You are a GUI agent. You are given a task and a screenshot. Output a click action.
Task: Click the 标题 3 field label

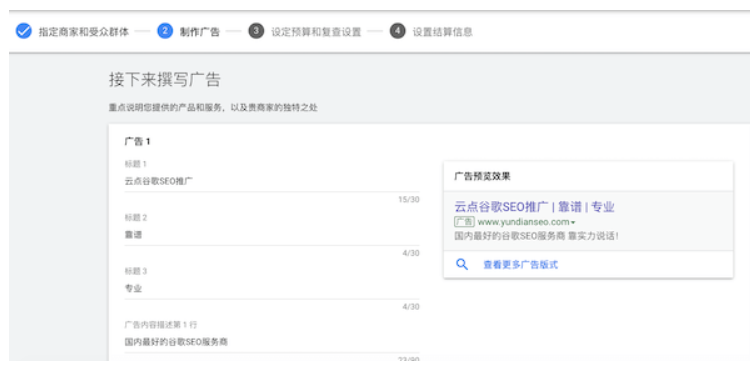coord(136,271)
